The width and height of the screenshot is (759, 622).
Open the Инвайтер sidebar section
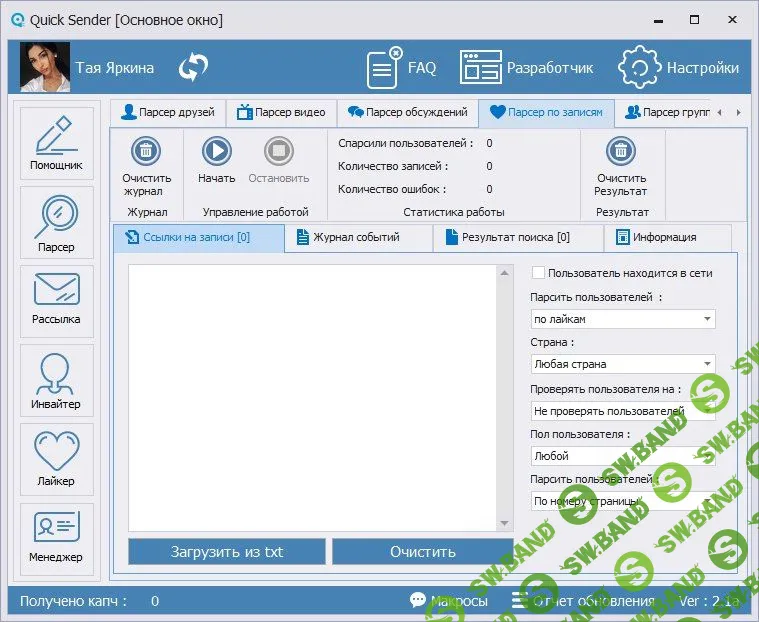coord(57,380)
